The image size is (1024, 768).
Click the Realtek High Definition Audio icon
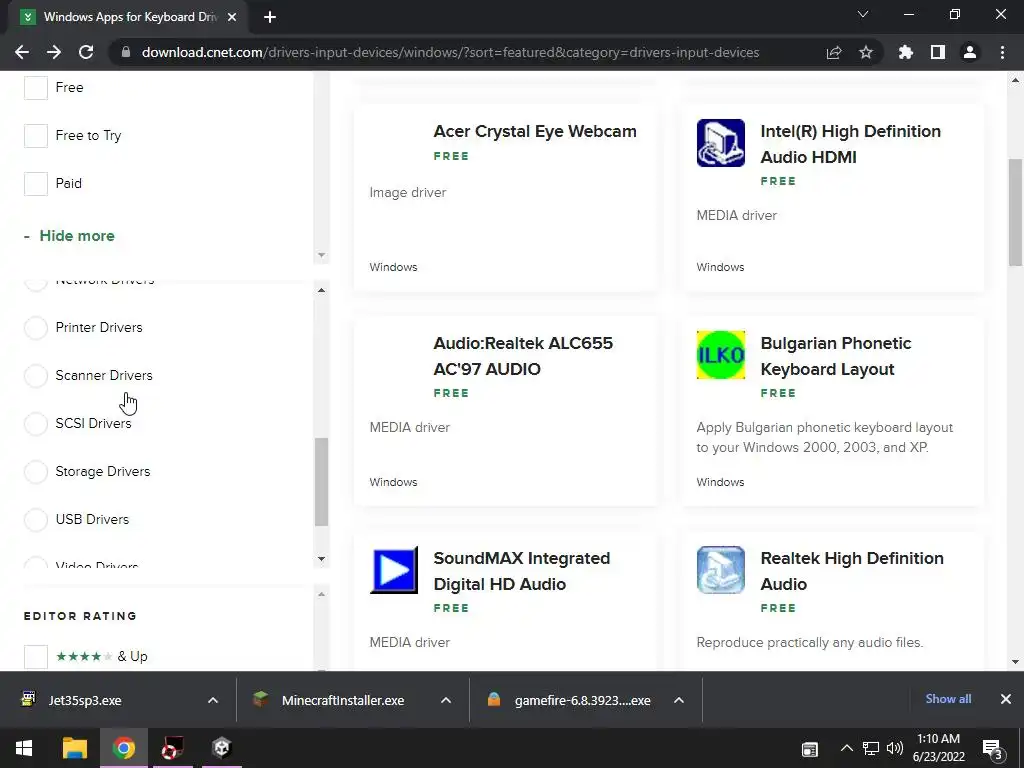[720, 570]
